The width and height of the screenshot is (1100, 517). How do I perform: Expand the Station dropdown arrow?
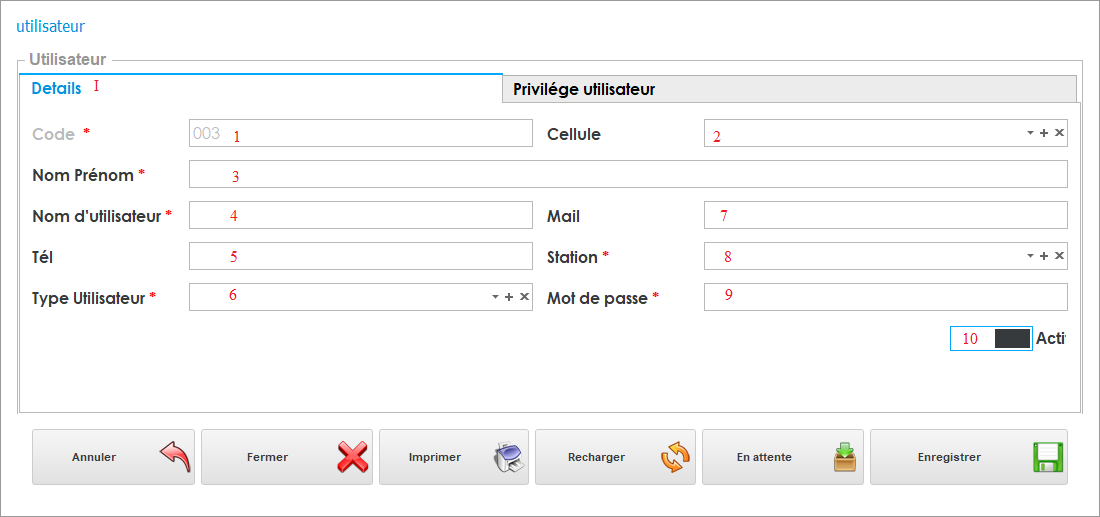(x=1029, y=256)
